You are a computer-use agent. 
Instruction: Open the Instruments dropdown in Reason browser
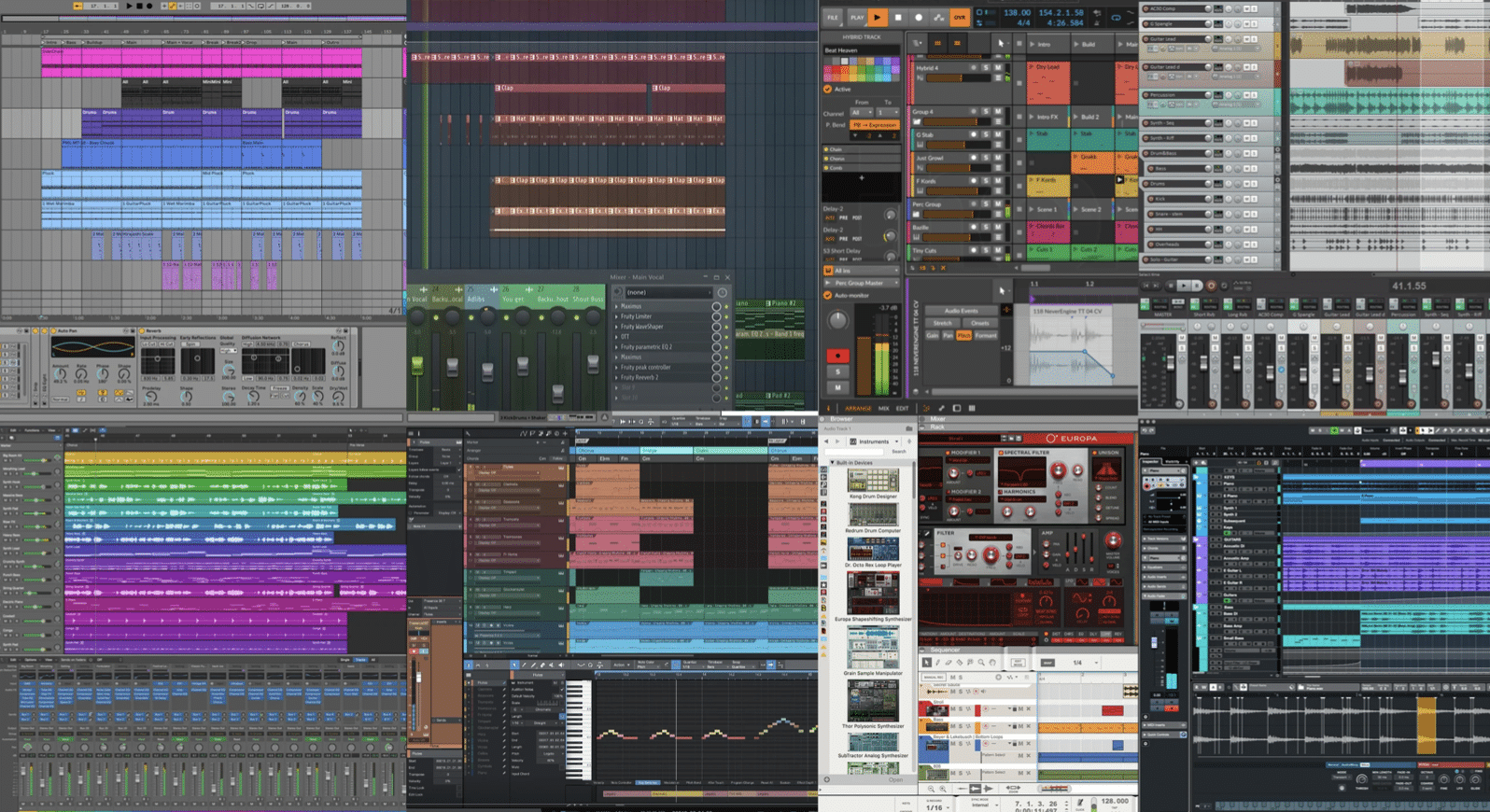click(x=875, y=441)
